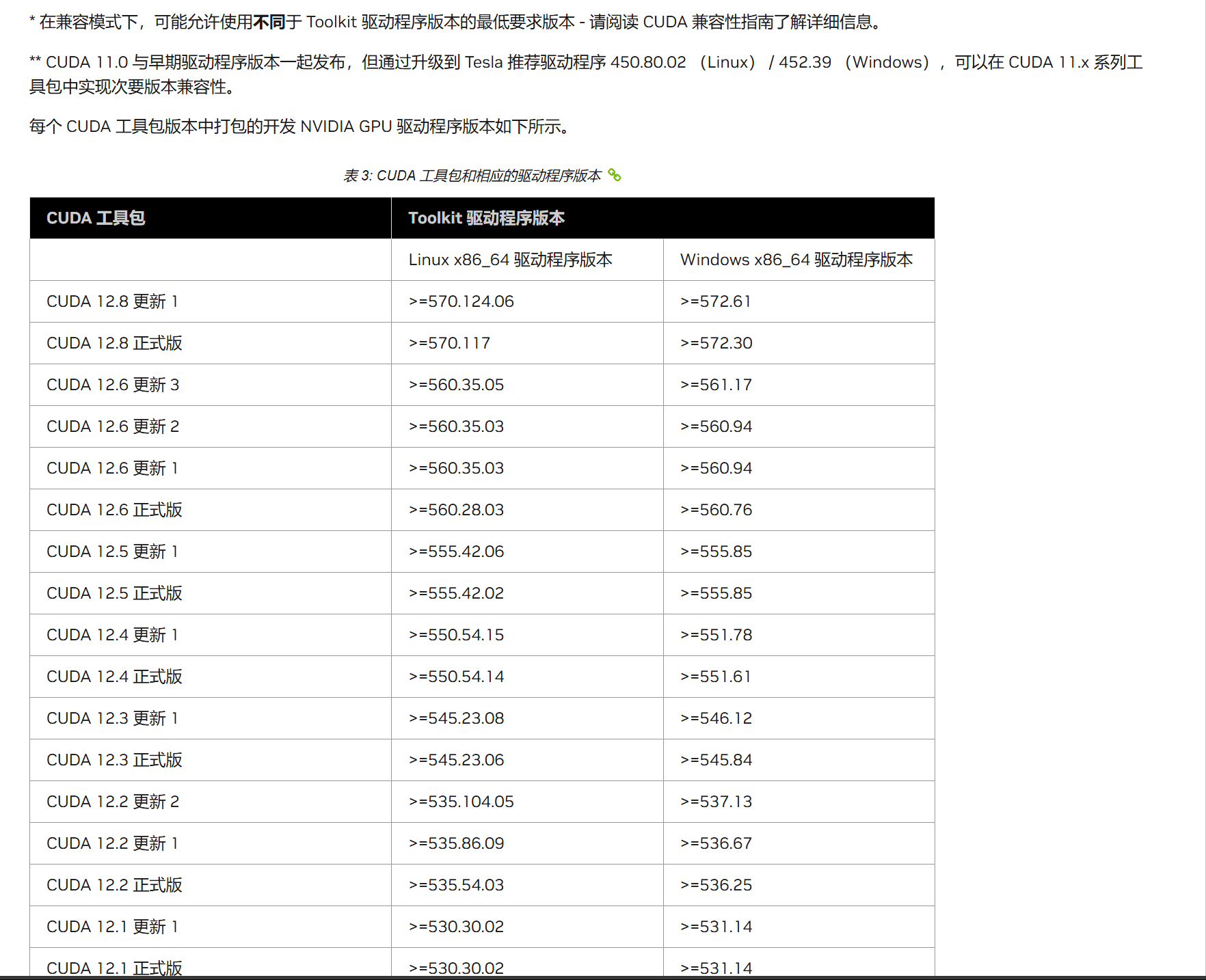Select the 'CUDA 12.8 更新 1' row label

[x=113, y=301]
